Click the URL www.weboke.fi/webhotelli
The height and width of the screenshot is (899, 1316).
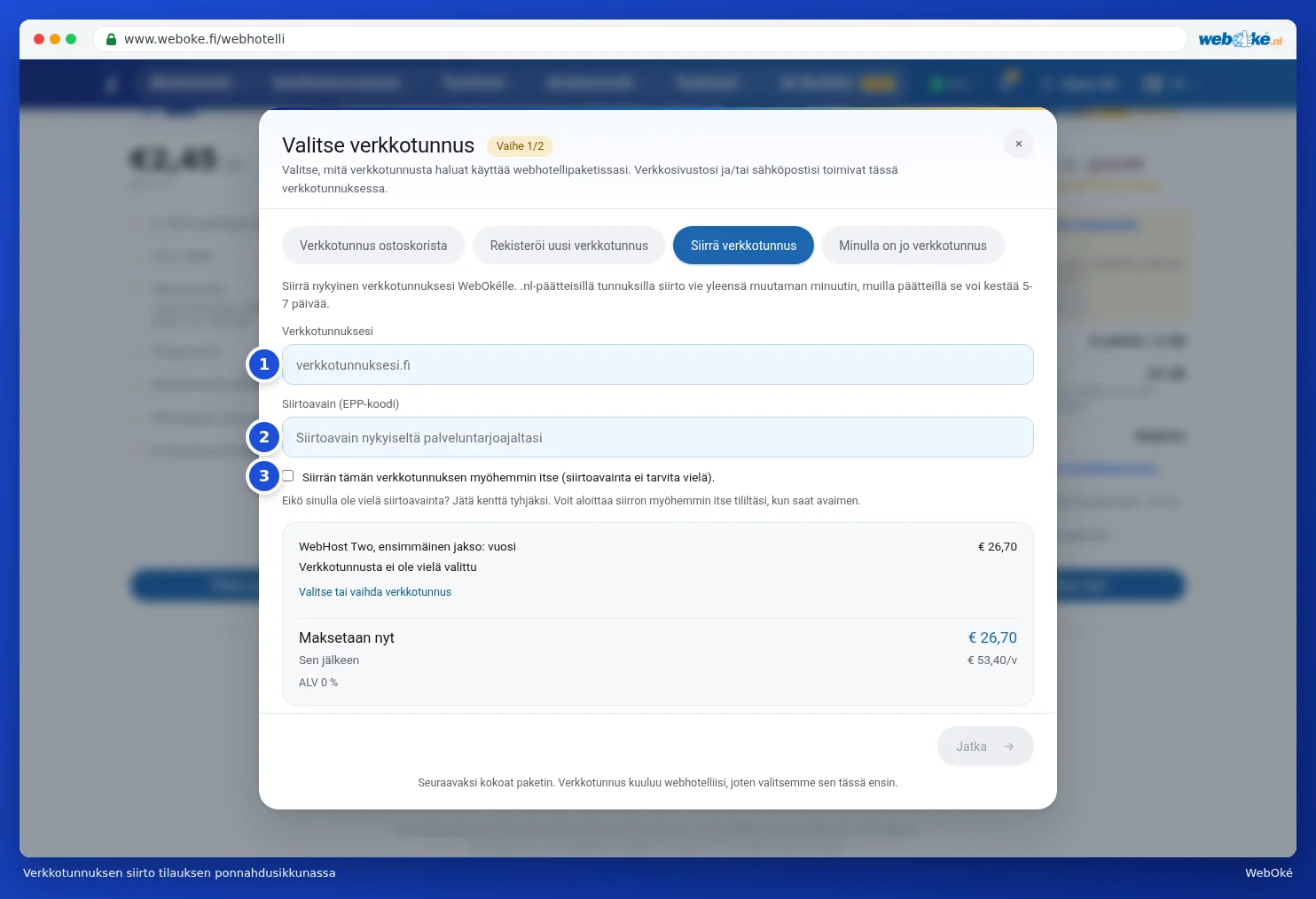pyautogui.click(x=205, y=39)
